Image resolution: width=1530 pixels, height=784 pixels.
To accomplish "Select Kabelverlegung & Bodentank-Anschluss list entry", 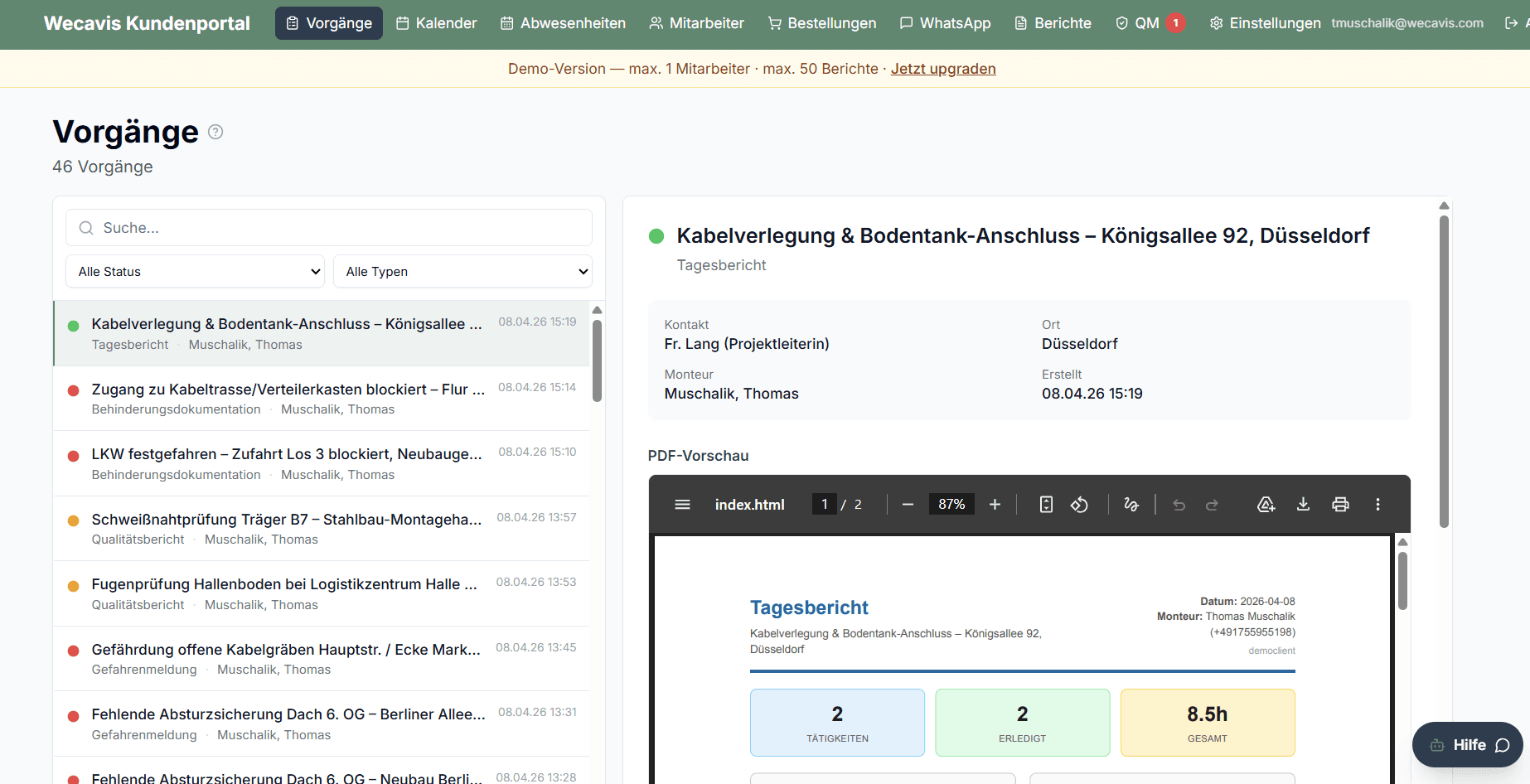I will tap(322, 333).
